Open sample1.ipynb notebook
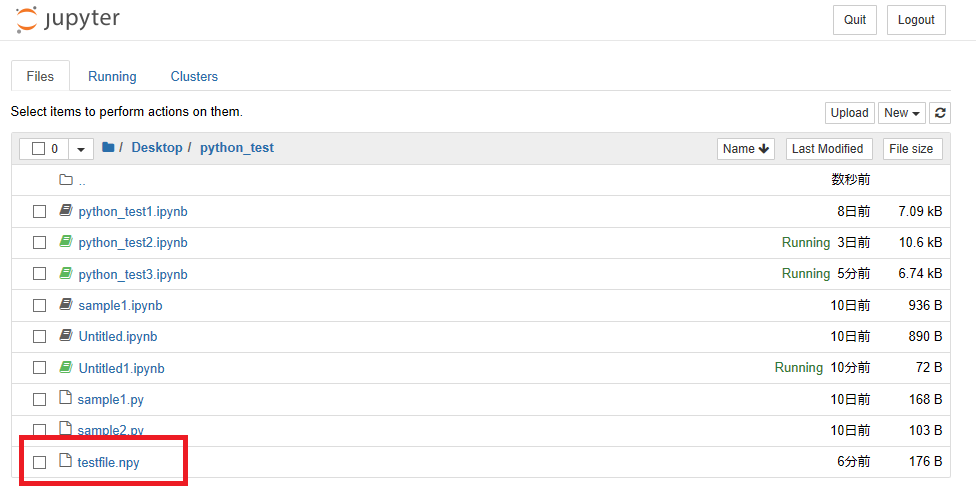 (120, 306)
